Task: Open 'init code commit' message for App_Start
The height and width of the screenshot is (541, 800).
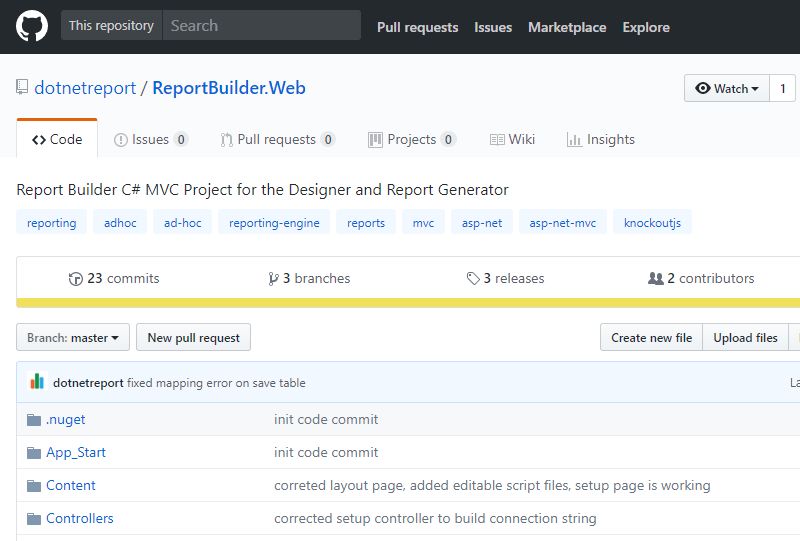Action: (326, 452)
